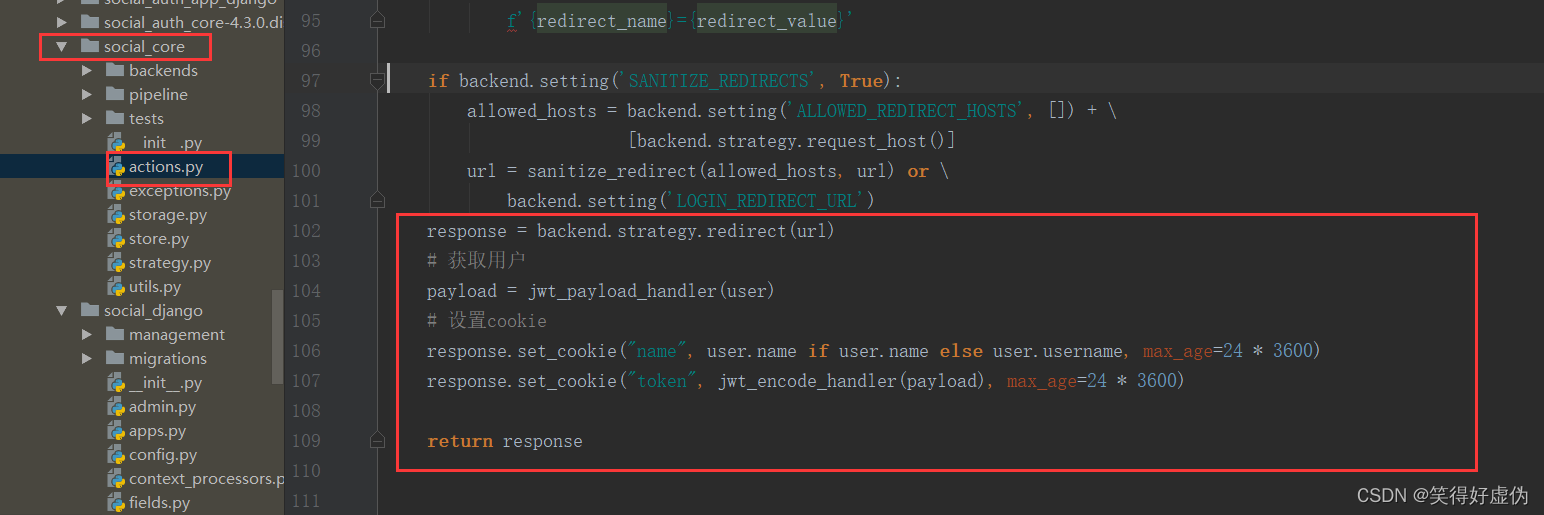This screenshot has height=515, width=1544.
Task: Click the storage.py file icon
Action: point(115,215)
